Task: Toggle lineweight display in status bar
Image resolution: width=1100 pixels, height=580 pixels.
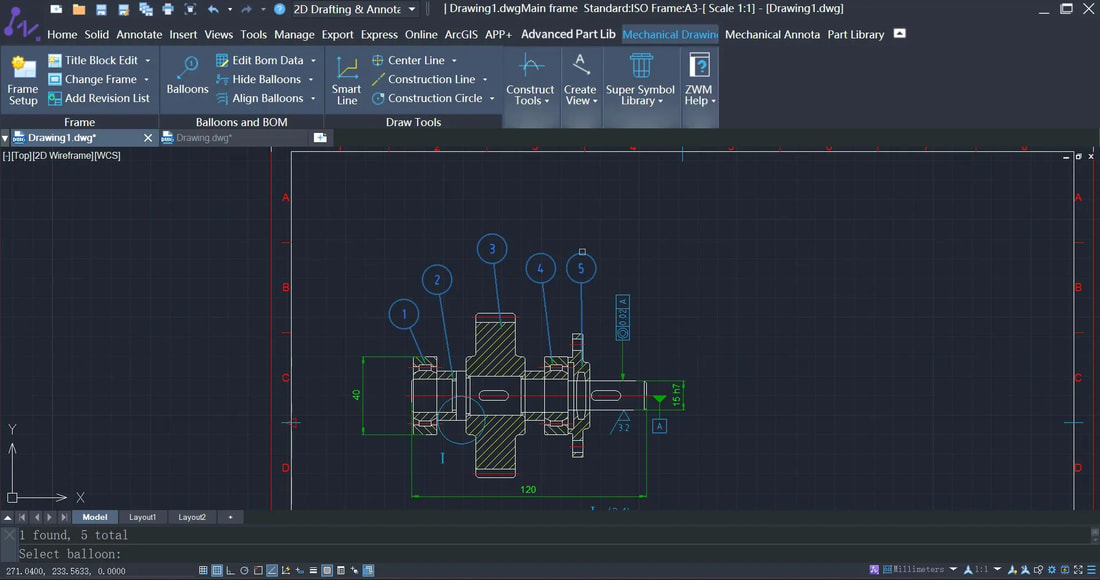Action: tap(313, 570)
